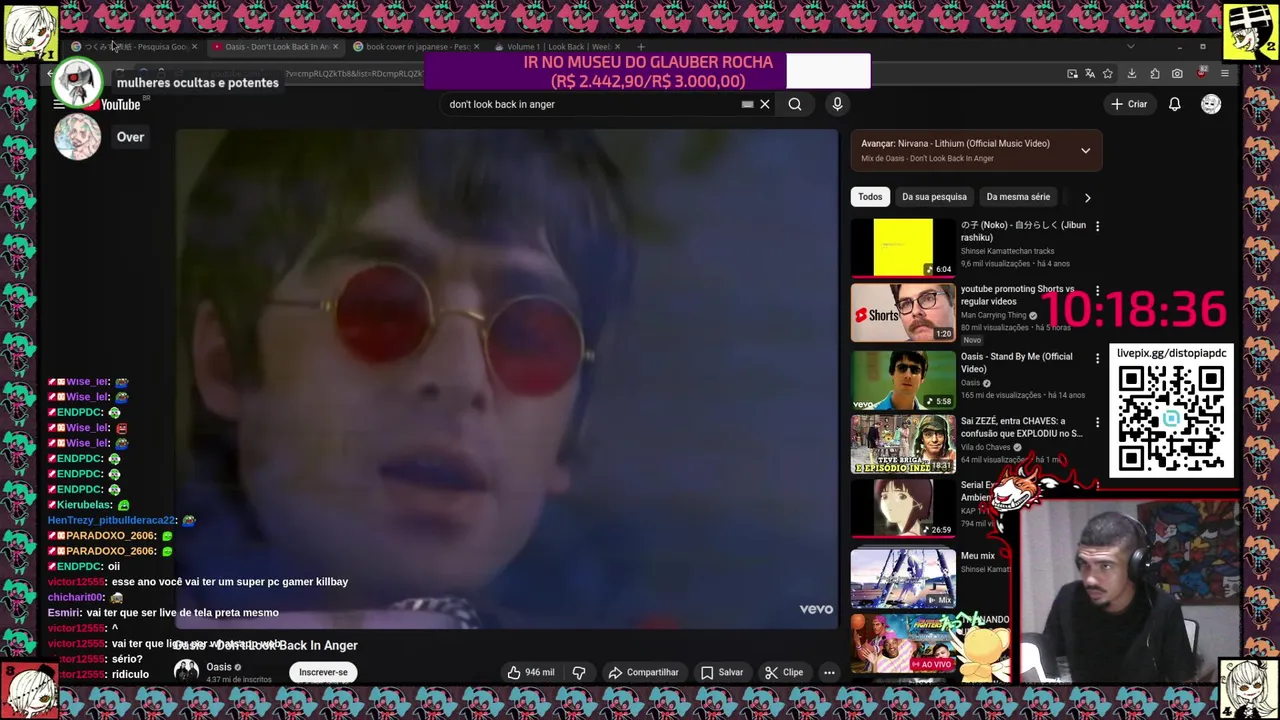The image size is (1280, 720).
Task: Click the vevo watermark on the video
Action: 816,609
